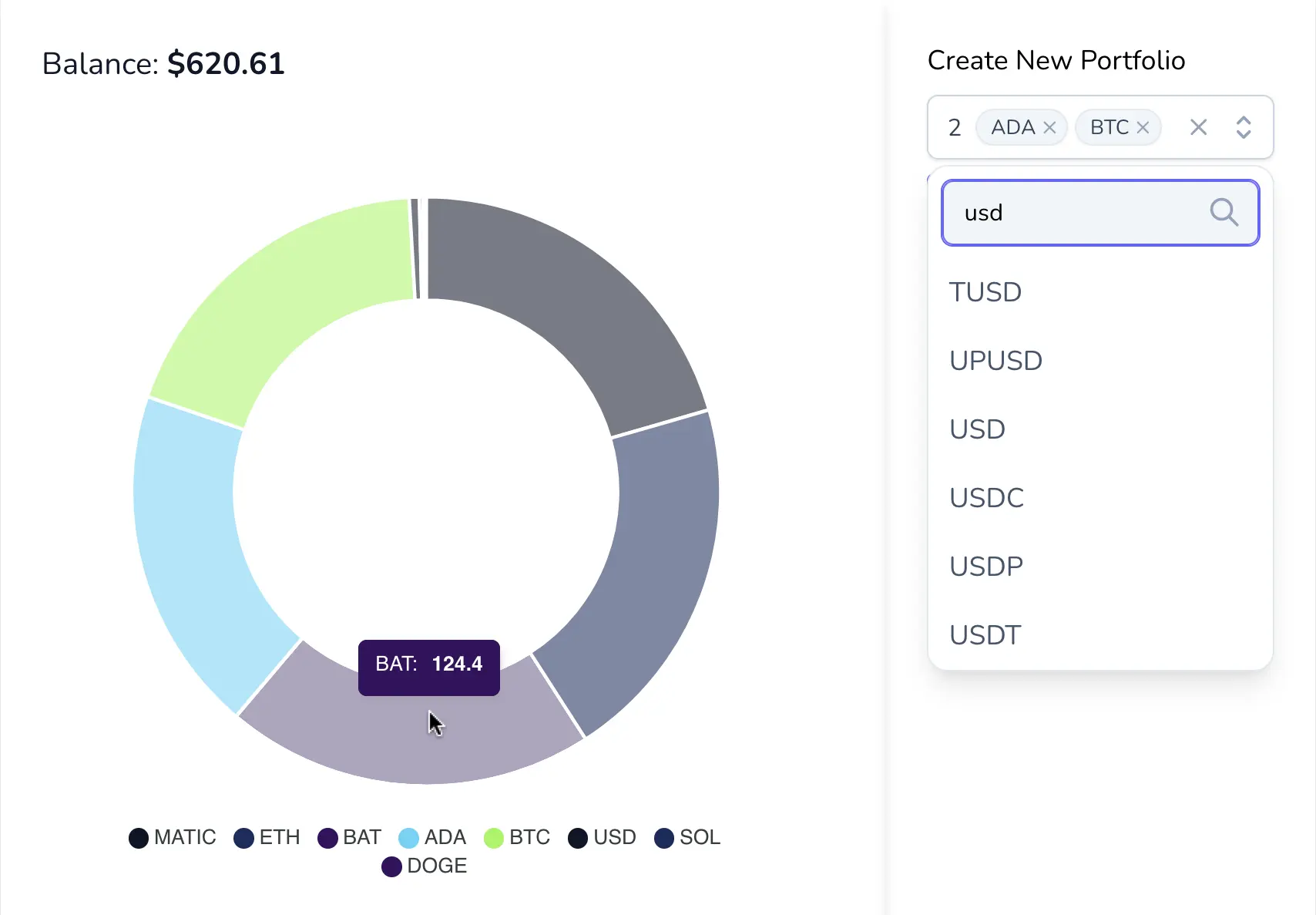Viewport: 1316px width, 915px height.
Task: Collapse the coin selector with the chevron arrows
Action: [x=1243, y=127]
